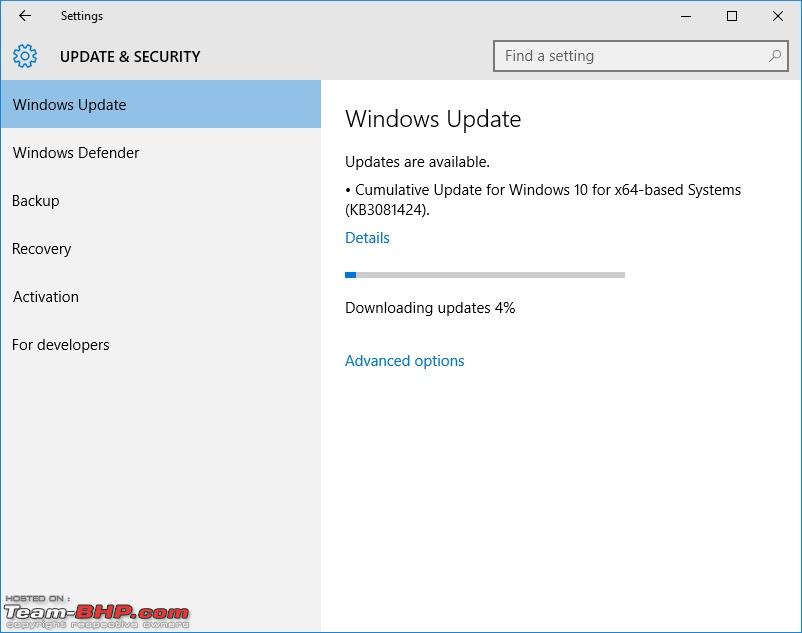802x633 pixels.
Task: Click the search magnifier icon
Action: click(775, 56)
